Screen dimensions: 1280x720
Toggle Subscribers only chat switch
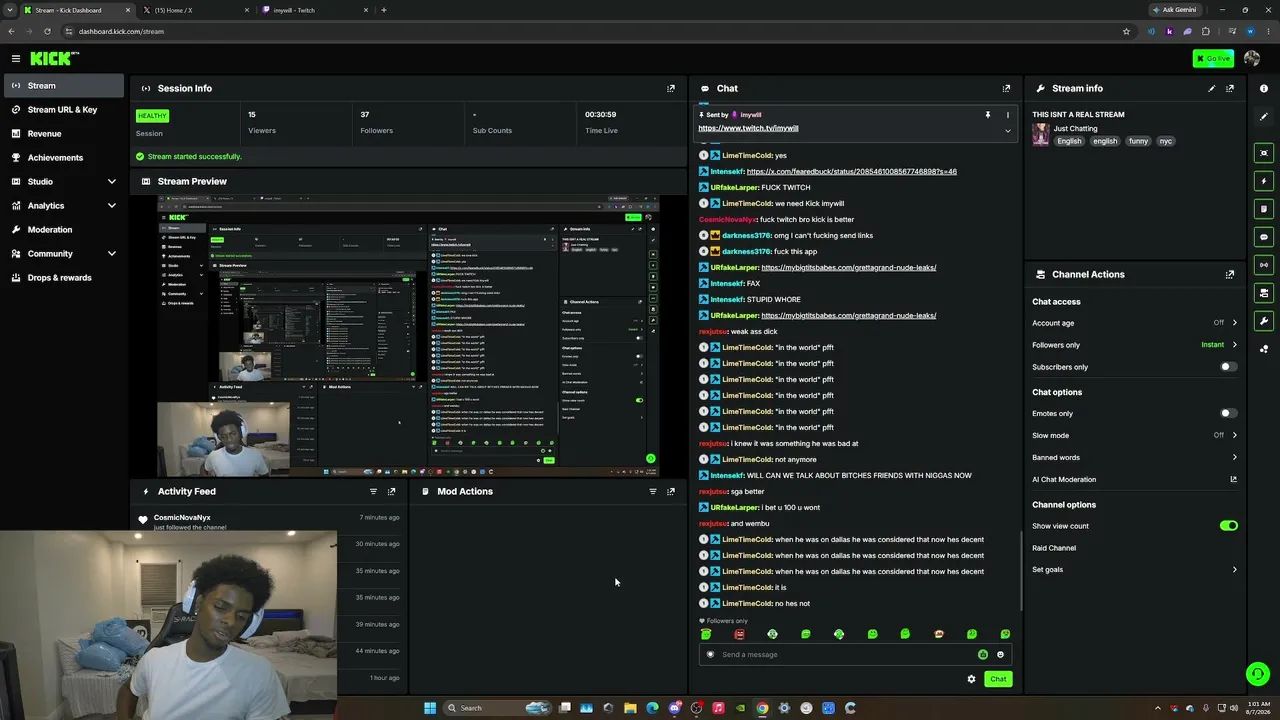pos(1228,367)
